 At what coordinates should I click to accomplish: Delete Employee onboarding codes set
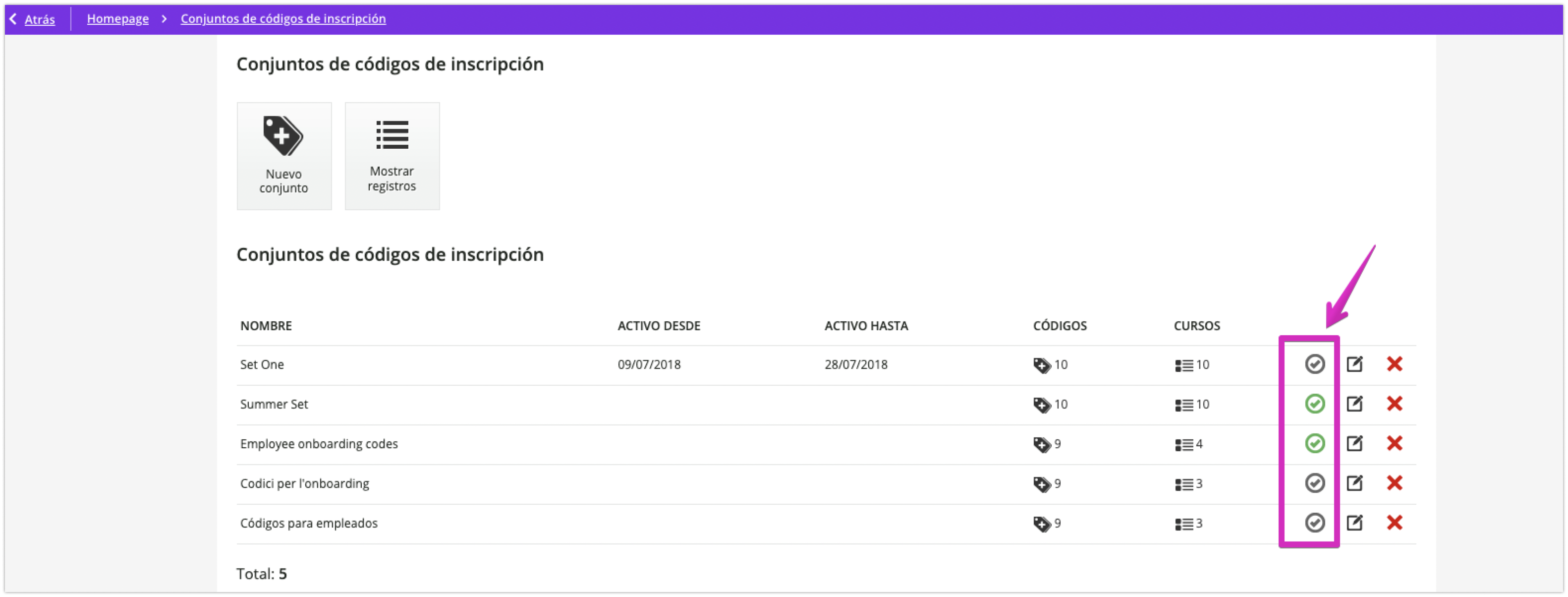1395,443
